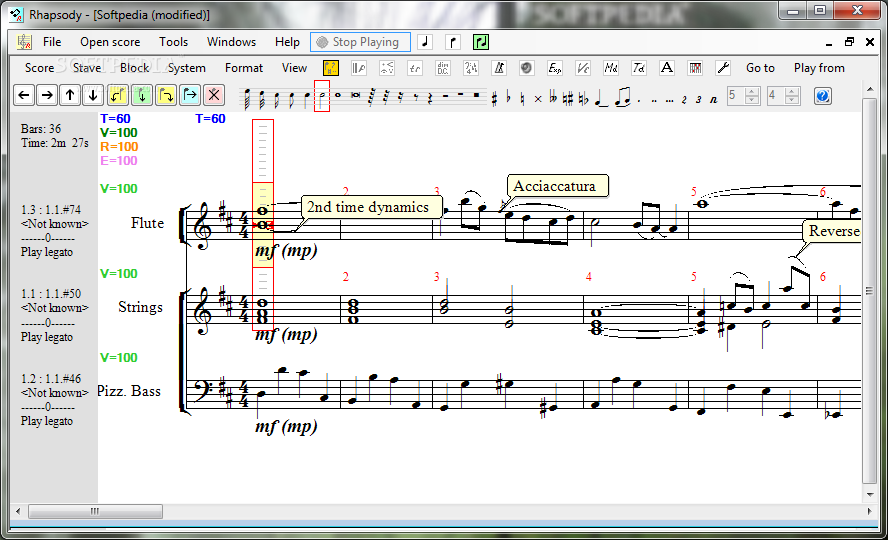This screenshot has height=540, width=888.
Task: Click the Md tool icon
Action: pyautogui.click(x=610, y=68)
